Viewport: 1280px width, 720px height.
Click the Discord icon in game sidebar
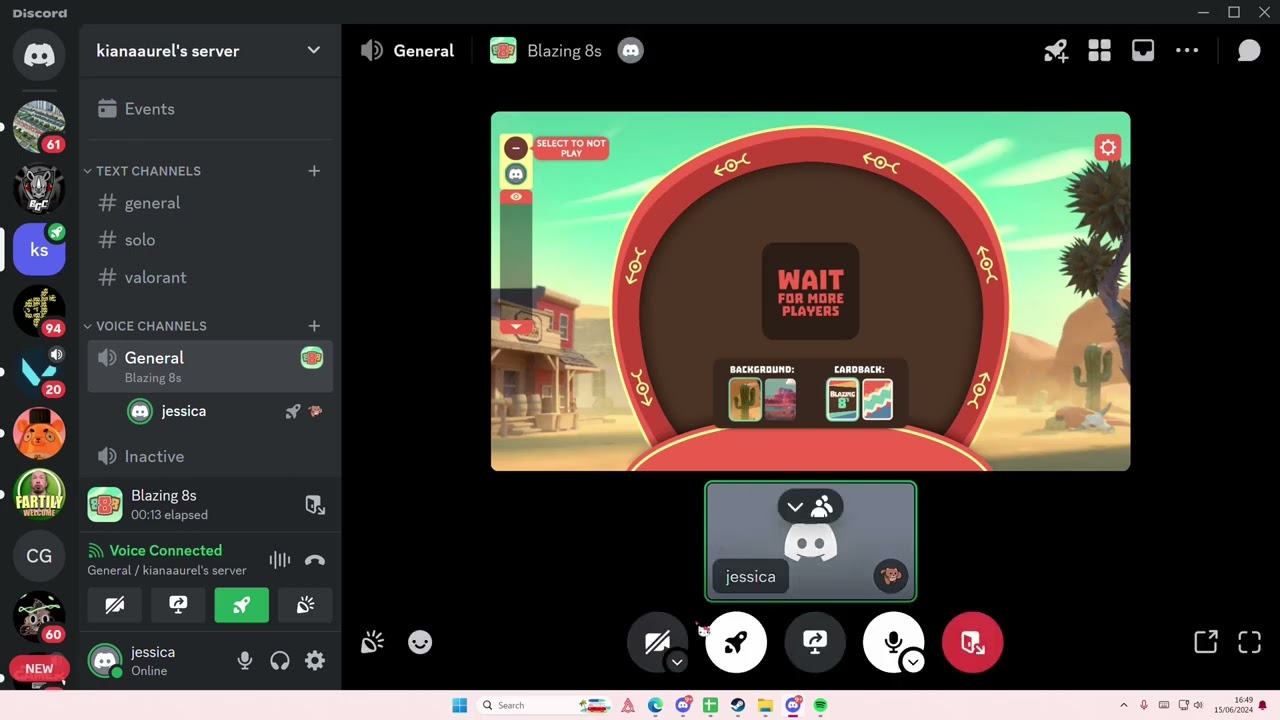[516, 174]
